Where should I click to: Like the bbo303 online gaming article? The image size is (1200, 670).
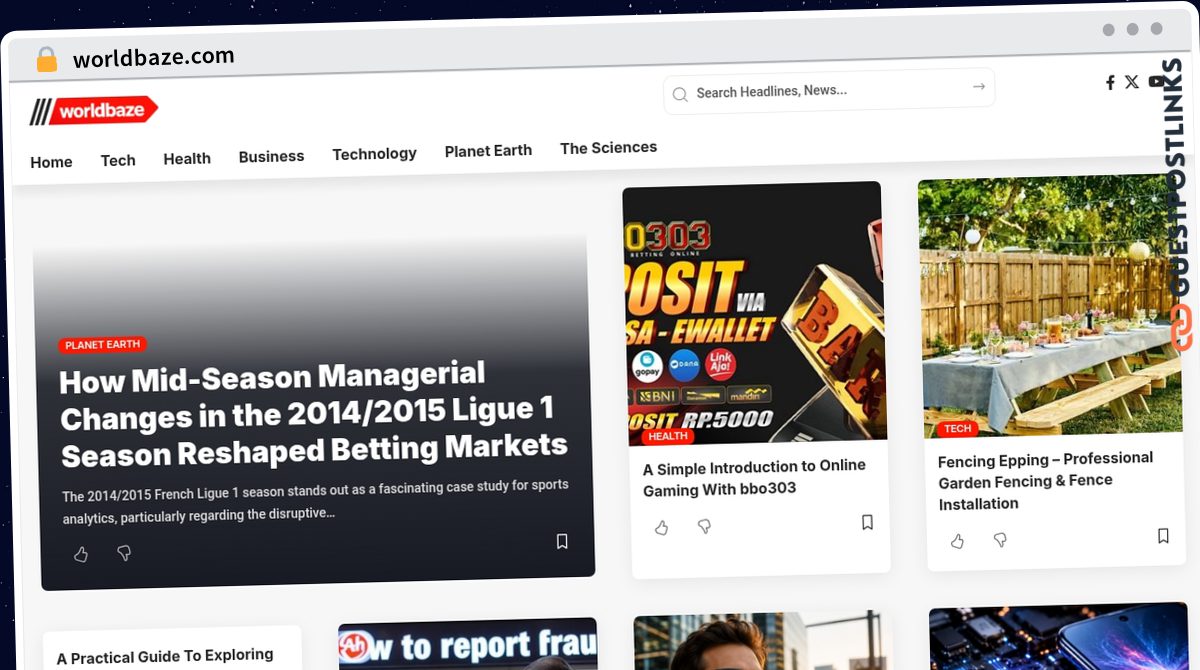(x=661, y=528)
